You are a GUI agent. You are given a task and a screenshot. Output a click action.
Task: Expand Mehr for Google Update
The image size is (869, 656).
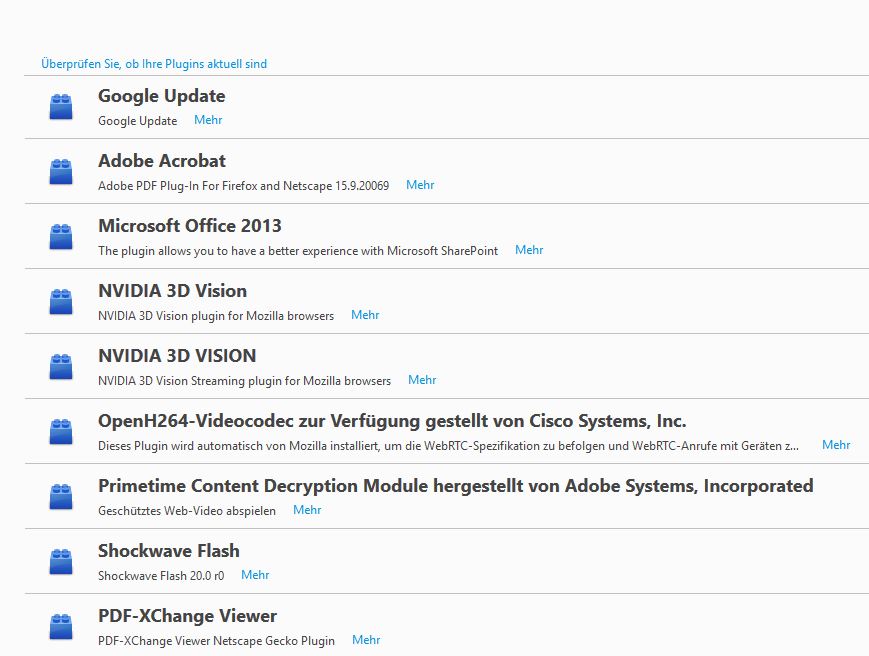[208, 120]
